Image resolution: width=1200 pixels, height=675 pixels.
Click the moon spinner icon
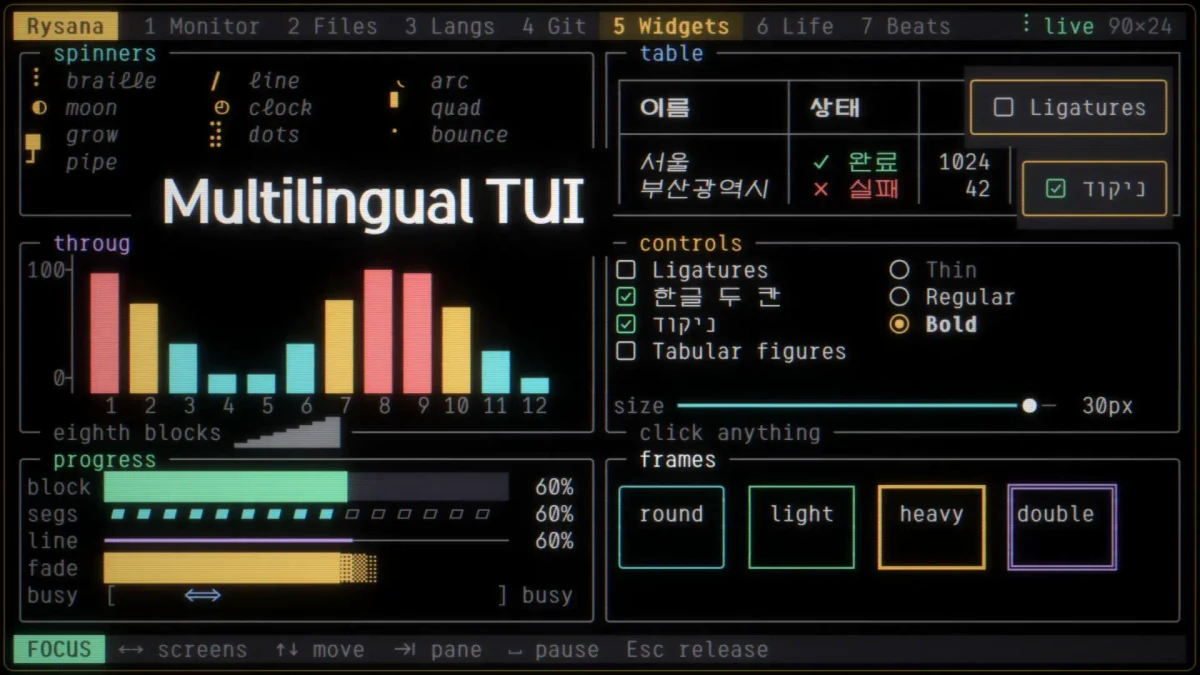[x=40, y=108]
